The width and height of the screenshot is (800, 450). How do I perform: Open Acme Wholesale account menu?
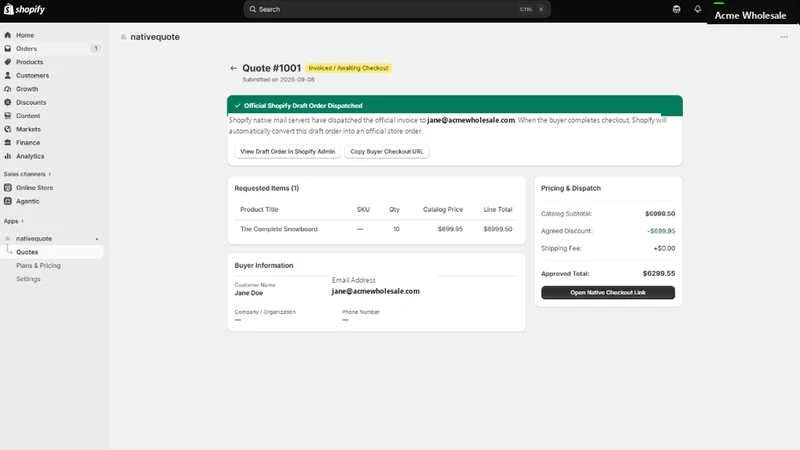click(x=750, y=15)
